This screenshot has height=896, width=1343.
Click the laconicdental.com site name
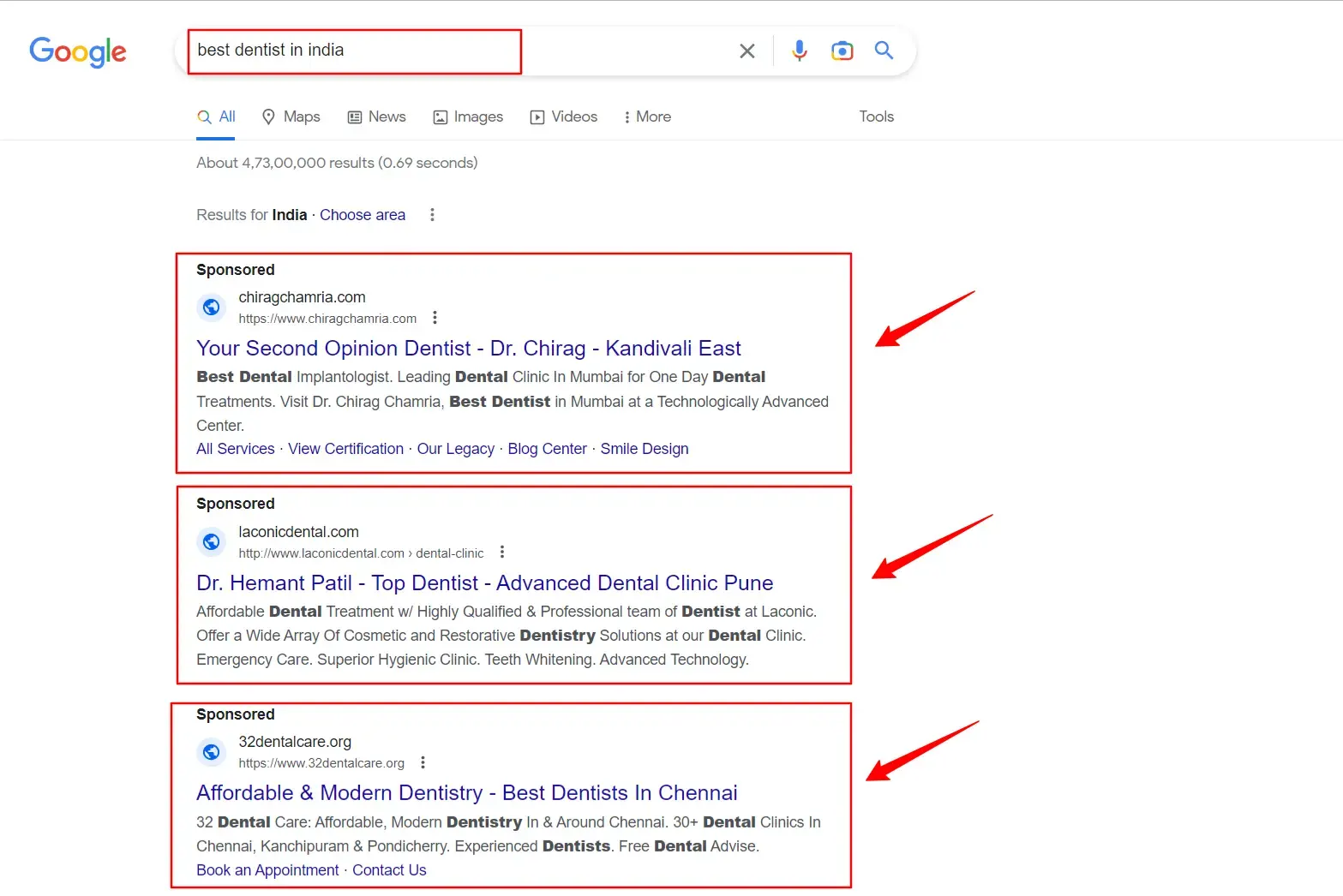(x=298, y=532)
